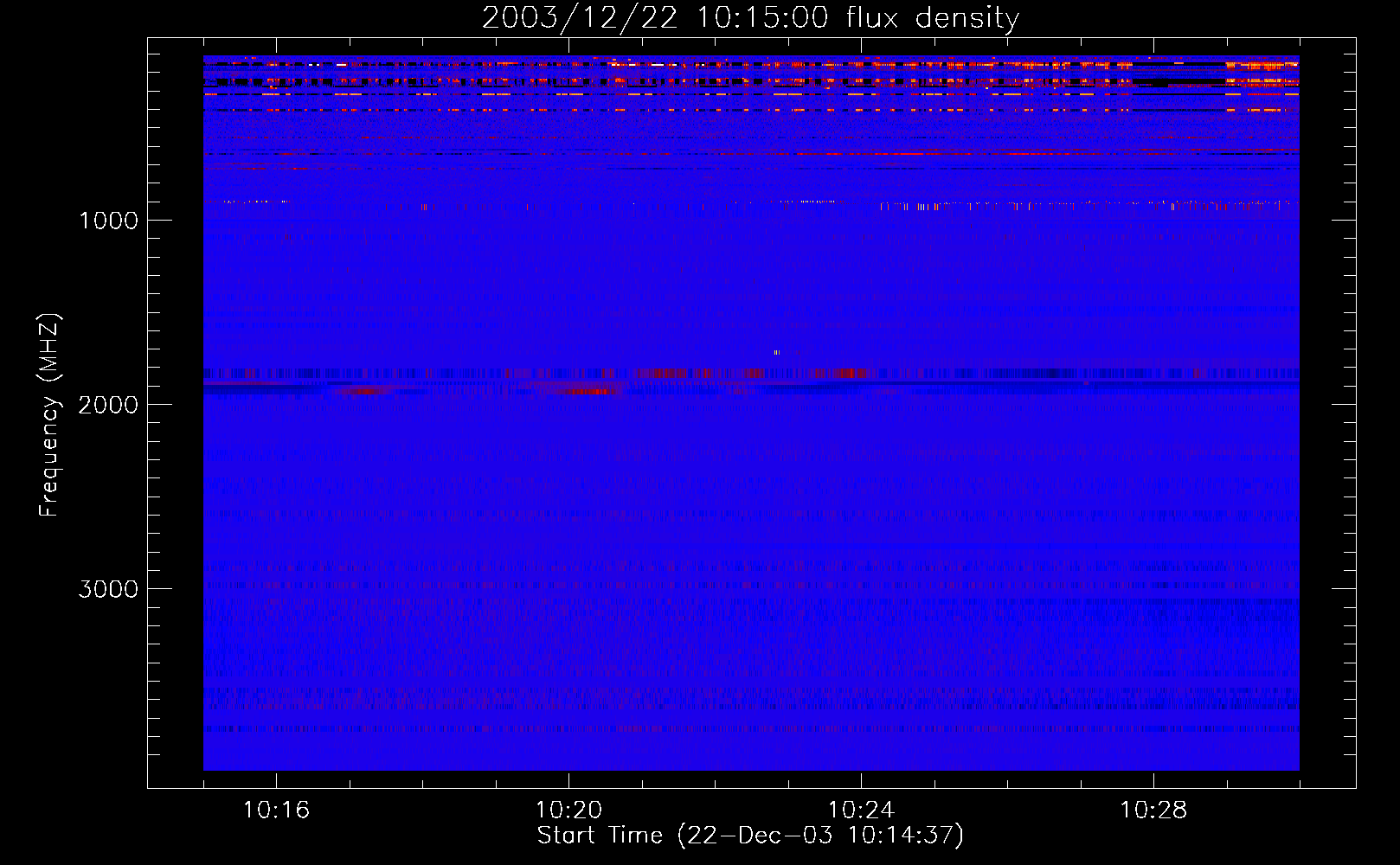
Task: Click the '10:16' time tick label
Action: pos(276,811)
